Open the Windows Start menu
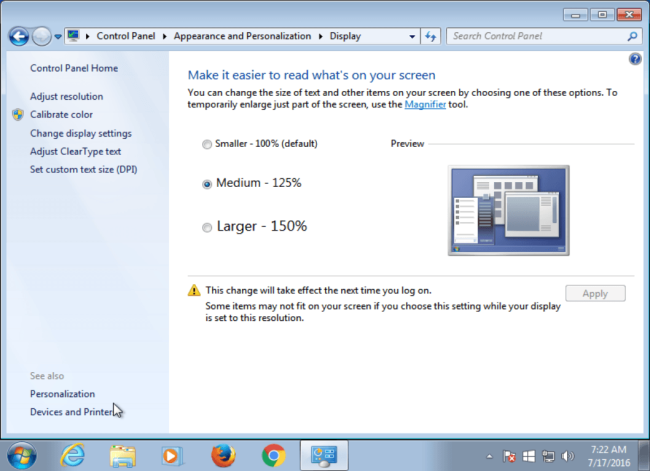650x471 pixels. (22, 456)
